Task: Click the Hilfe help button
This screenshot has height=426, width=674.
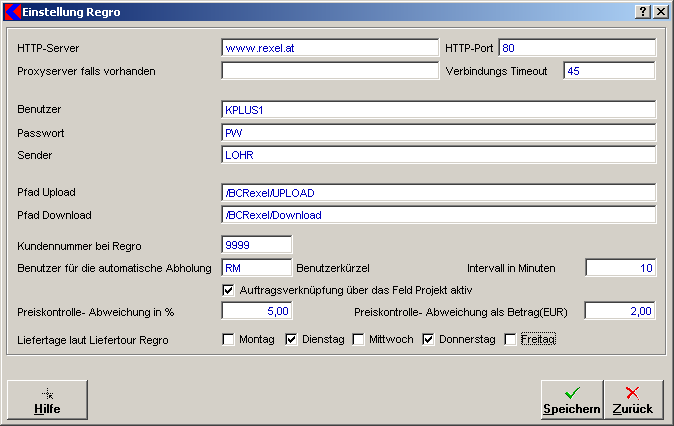Action: [x=47, y=400]
